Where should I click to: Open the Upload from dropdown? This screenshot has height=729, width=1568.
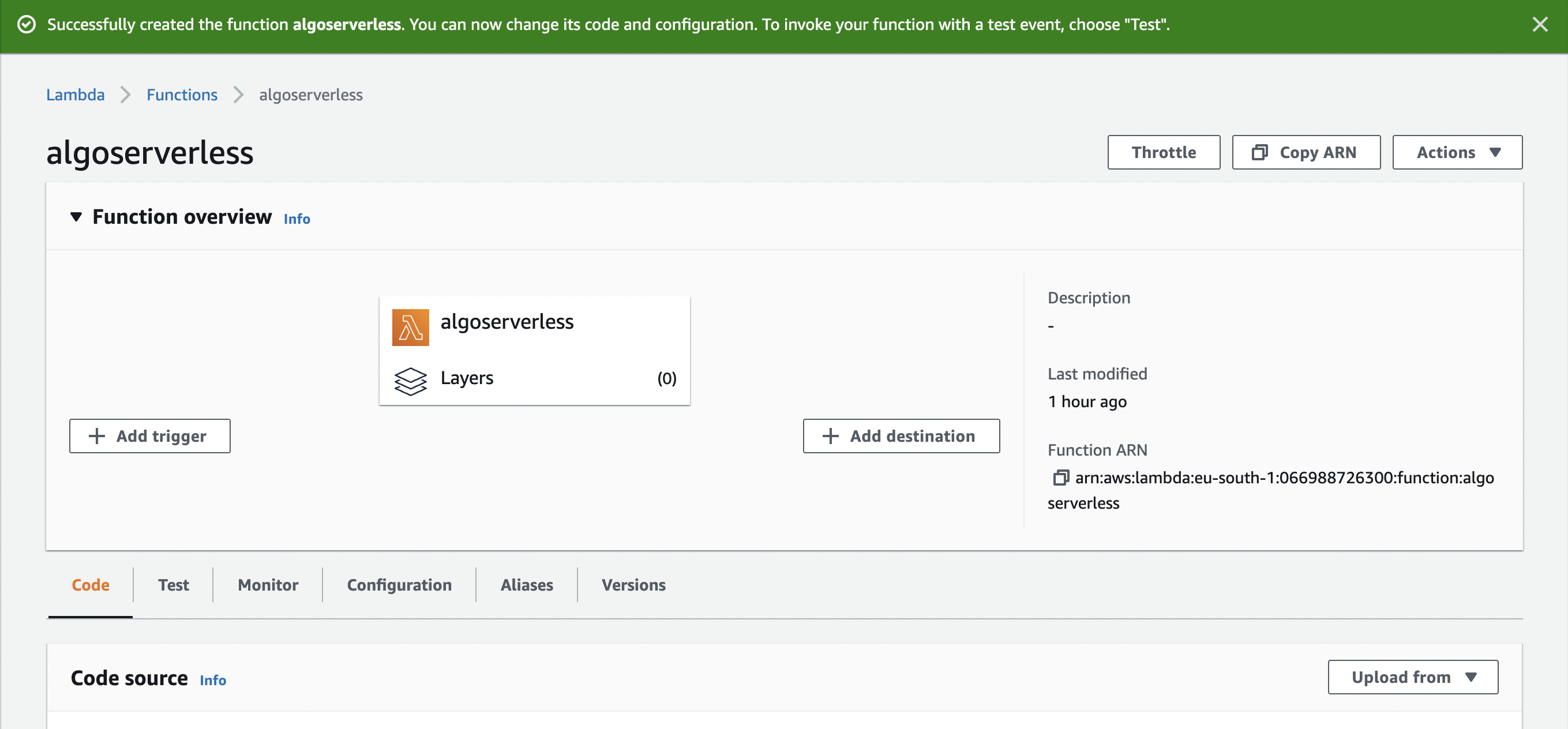(x=1412, y=677)
